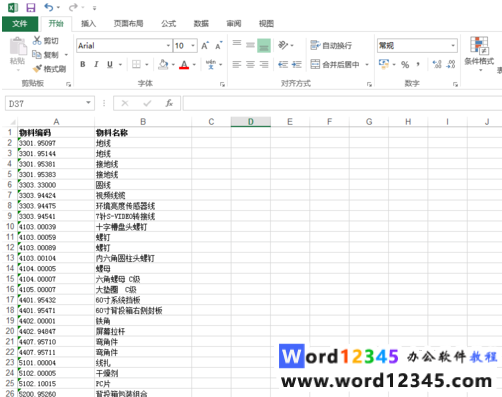502x397 pixels.
Task: Click the Save icon in quick access toolbar
Action: (31, 7)
